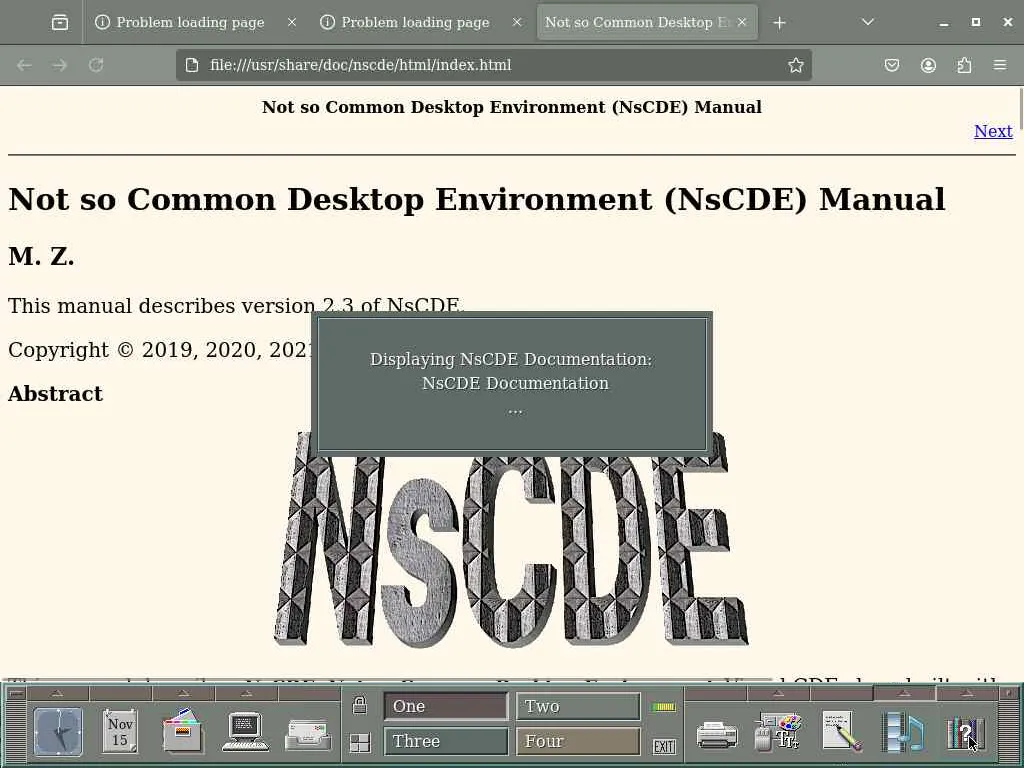
Task: Switch to workspace Four
Action: [578, 741]
